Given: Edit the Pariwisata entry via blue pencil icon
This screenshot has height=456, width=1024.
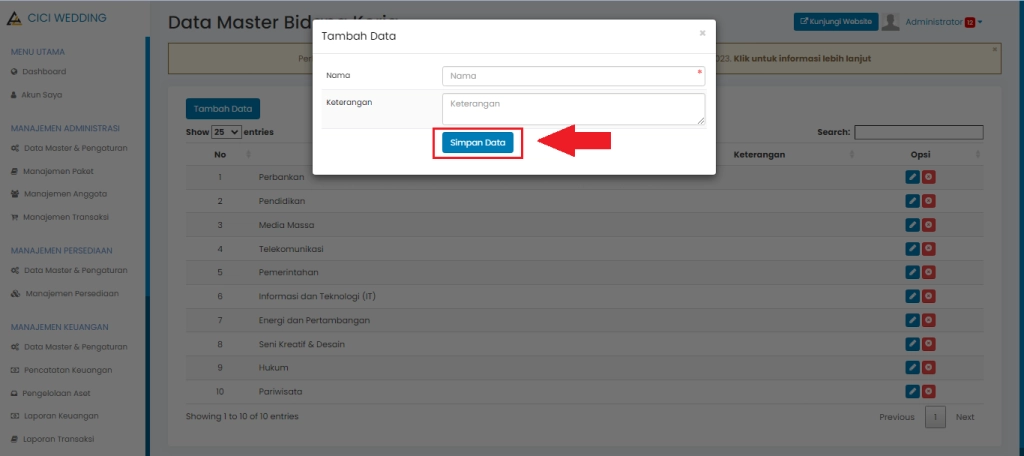Looking at the screenshot, I should [912, 391].
